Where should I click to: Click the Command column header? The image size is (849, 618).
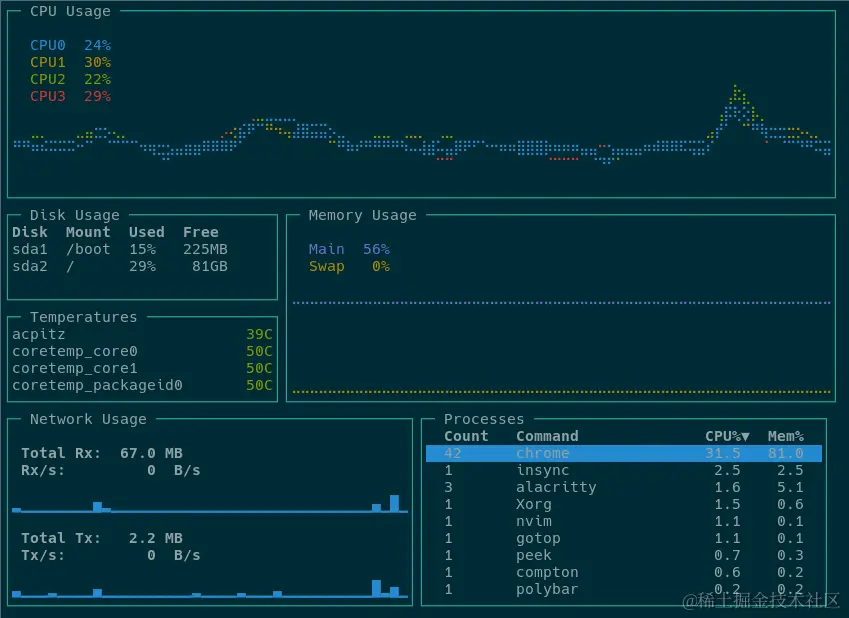(x=547, y=437)
